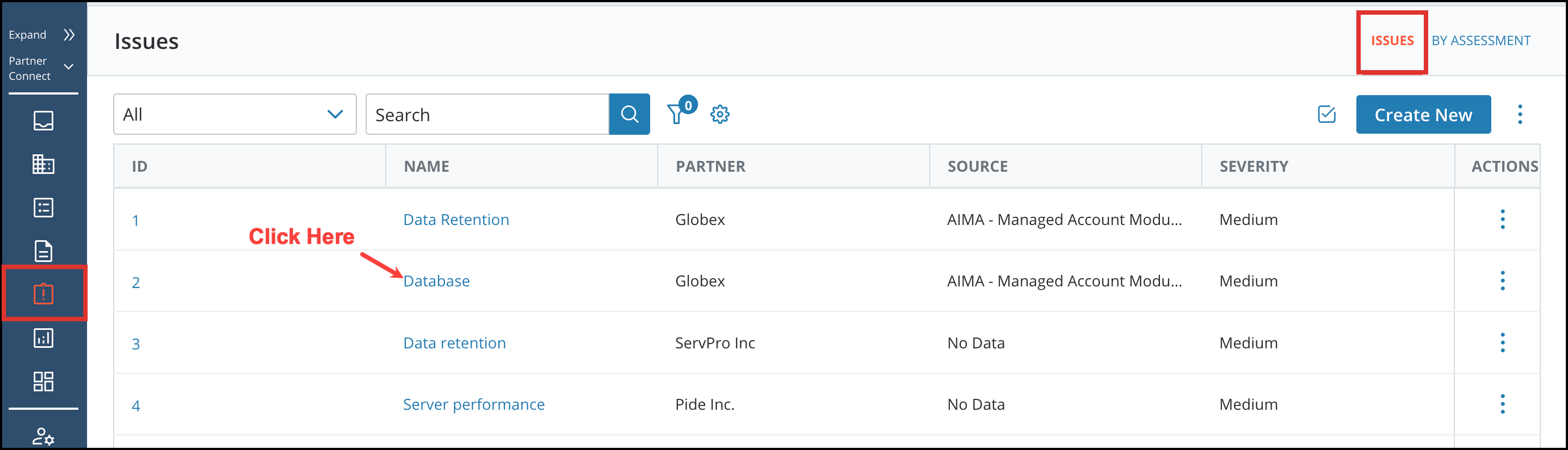1568x450 pixels.
Task: Toggle bulk select checkbox icon
Action: pyautogui.click(x=1326, y=114)
